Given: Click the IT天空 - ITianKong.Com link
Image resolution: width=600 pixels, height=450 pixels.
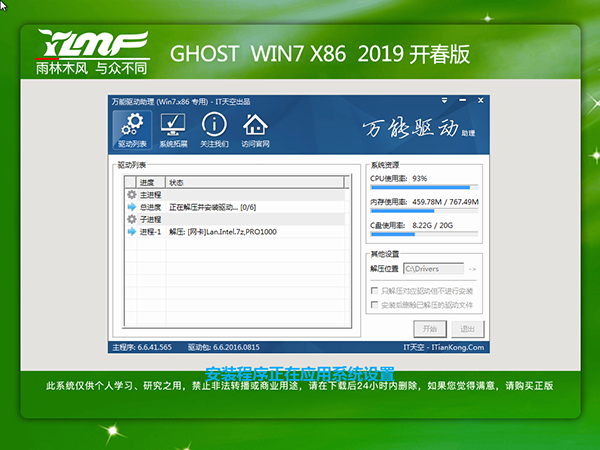Looking at the screenshot, I should pyautogui.click(x=443, y=347).
